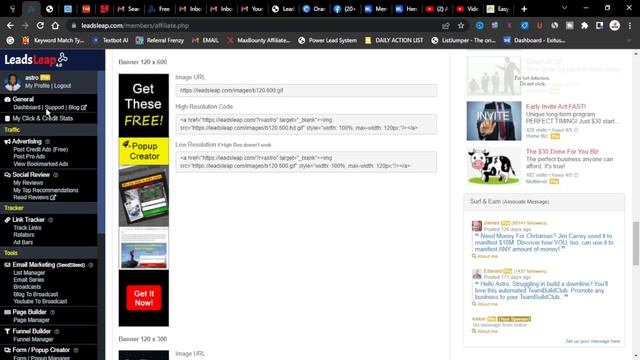Click the Page Builder help question icon
The width and height of the screenshot is (640, 360).
click(52, 312)
